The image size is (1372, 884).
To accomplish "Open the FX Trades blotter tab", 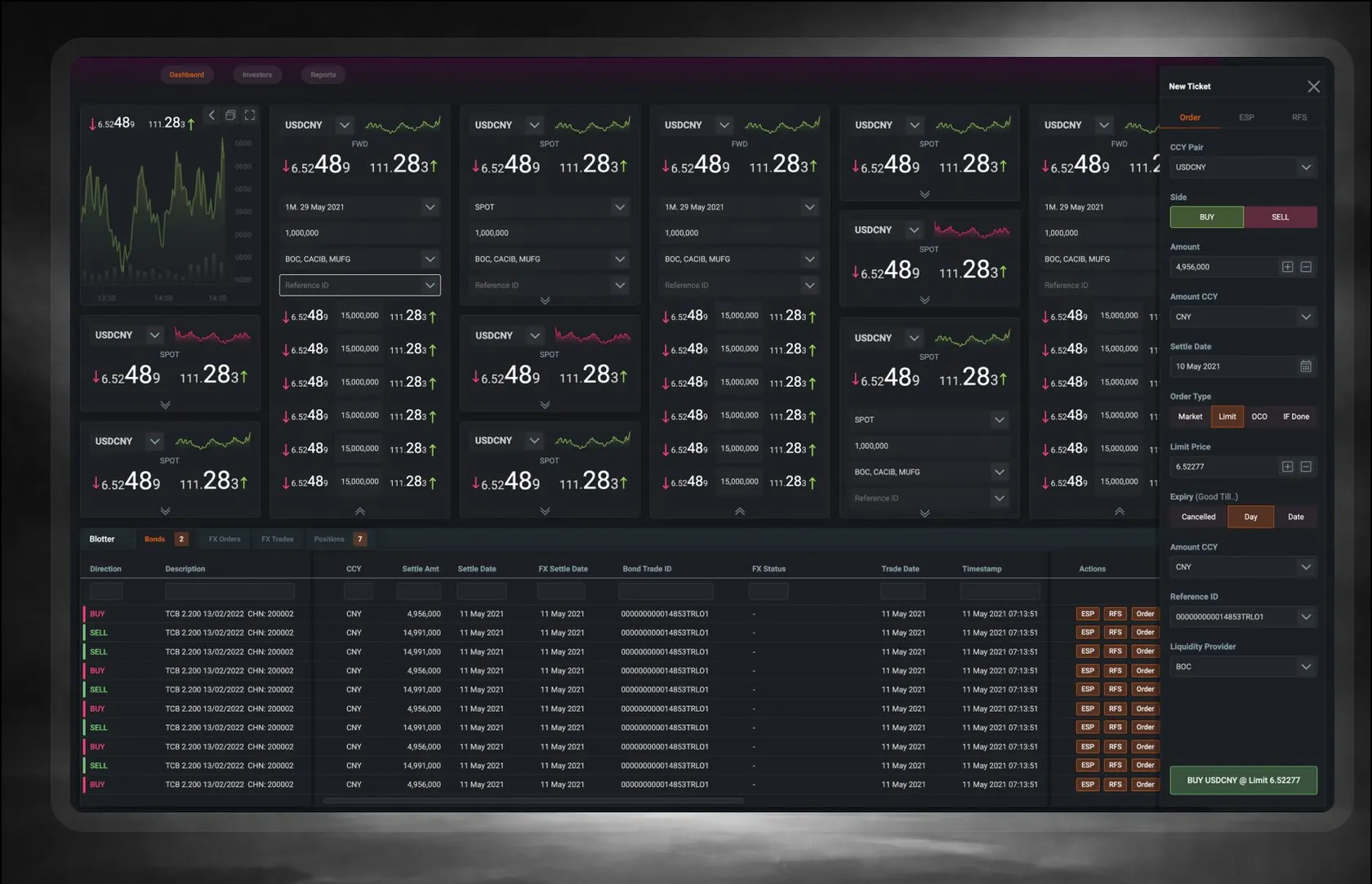I will (x=278, y=540).
